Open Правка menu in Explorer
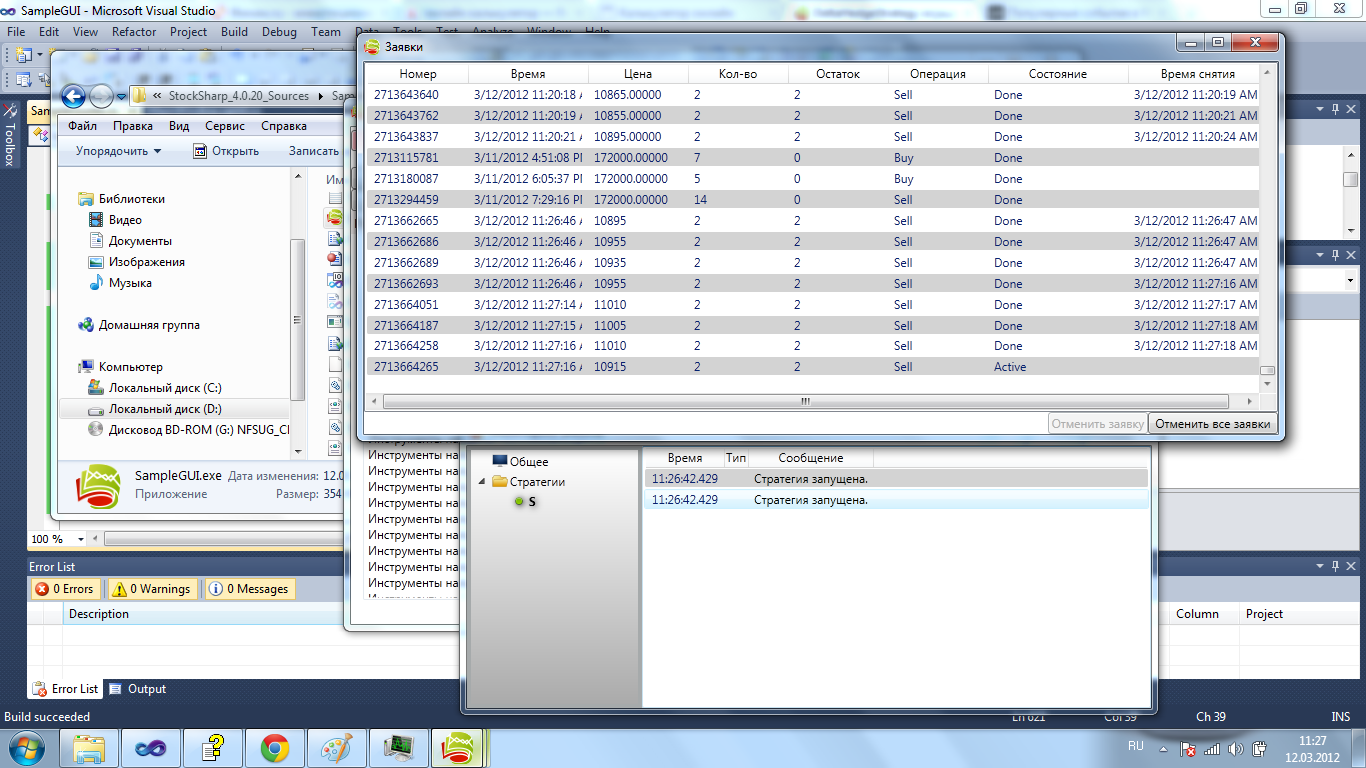Viewport: 1366px width, 768px height. pyautogui.click(x=133, y=126)
